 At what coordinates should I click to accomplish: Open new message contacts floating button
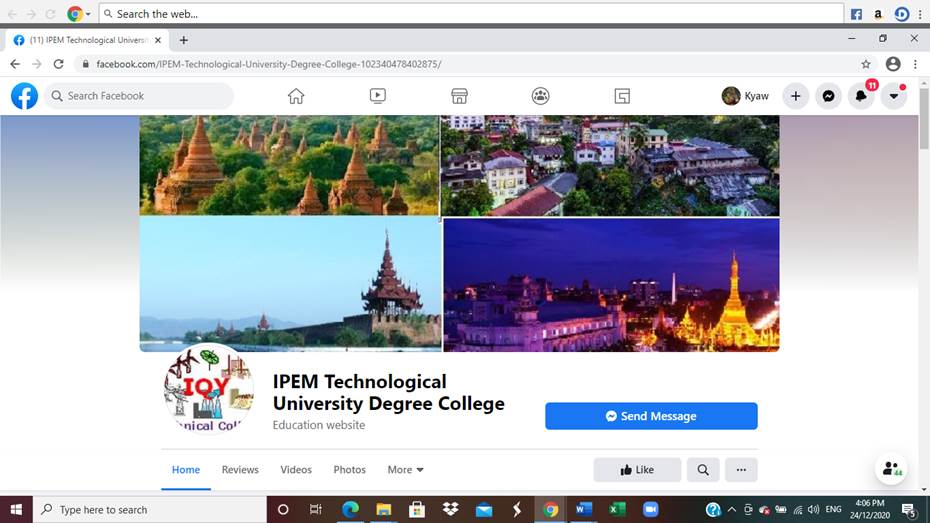[x=891, y=468]
